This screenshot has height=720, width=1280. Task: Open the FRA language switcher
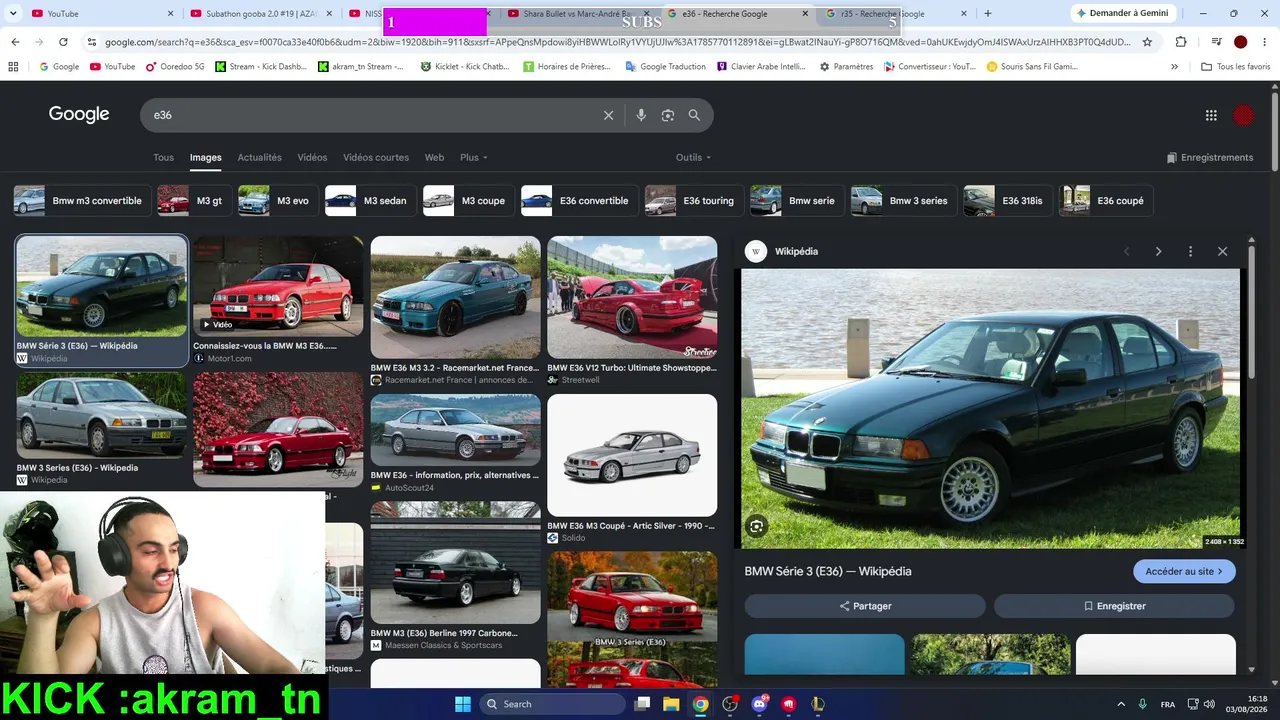[x=1167, y=704]
